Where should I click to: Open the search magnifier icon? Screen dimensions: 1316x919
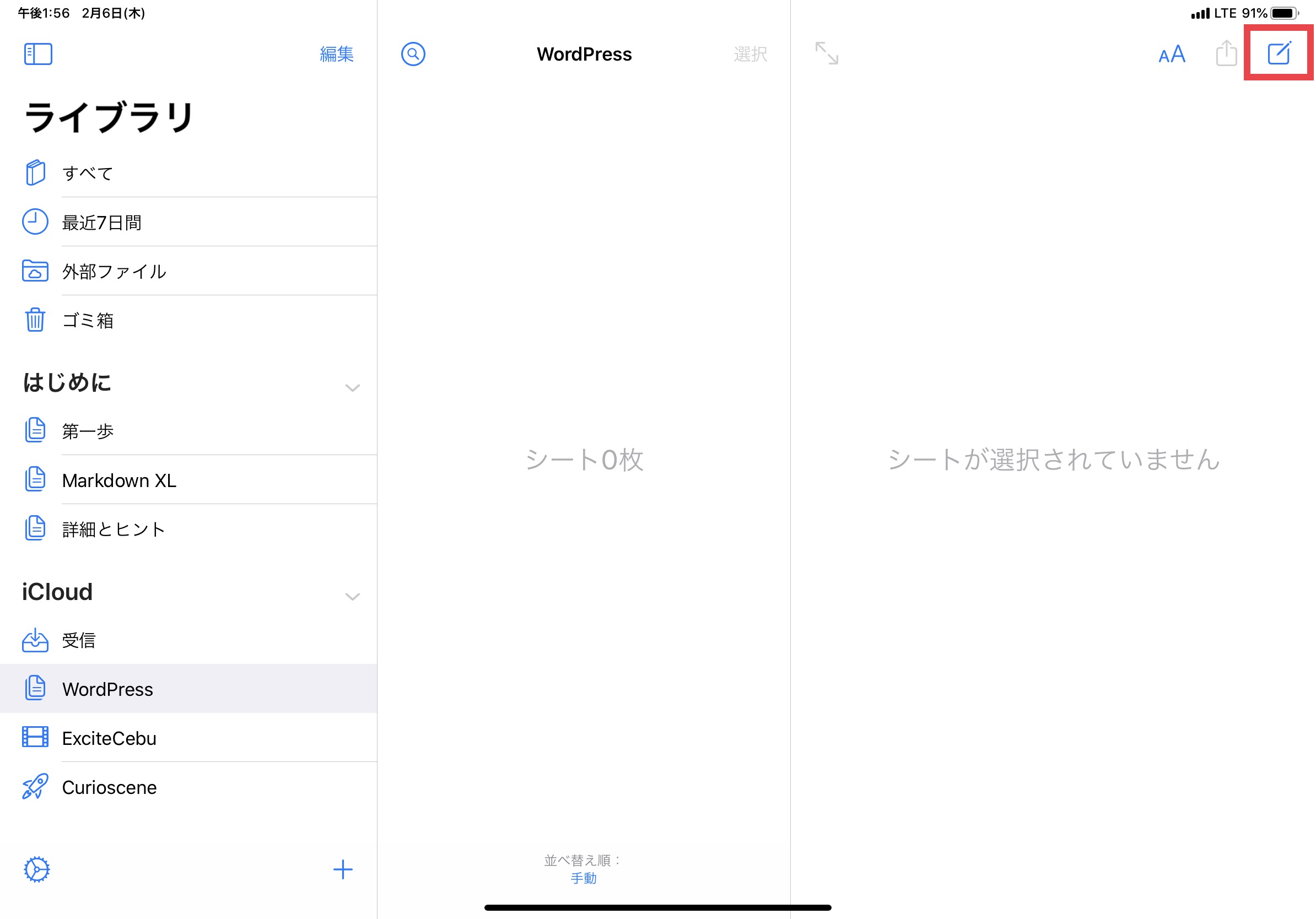pyautogui.click(x=413, y=55)
